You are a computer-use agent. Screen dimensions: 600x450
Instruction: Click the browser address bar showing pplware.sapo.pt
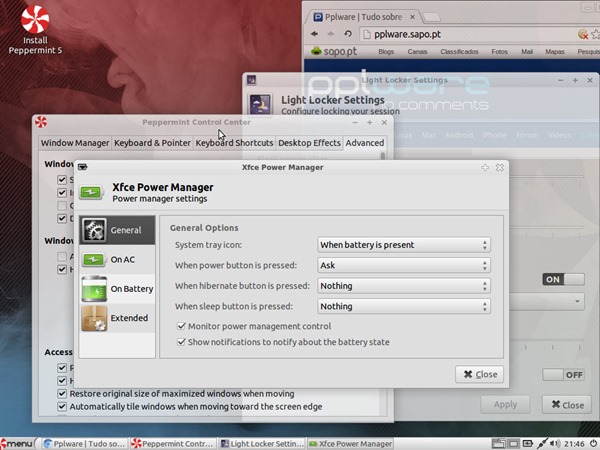point(467,34)
